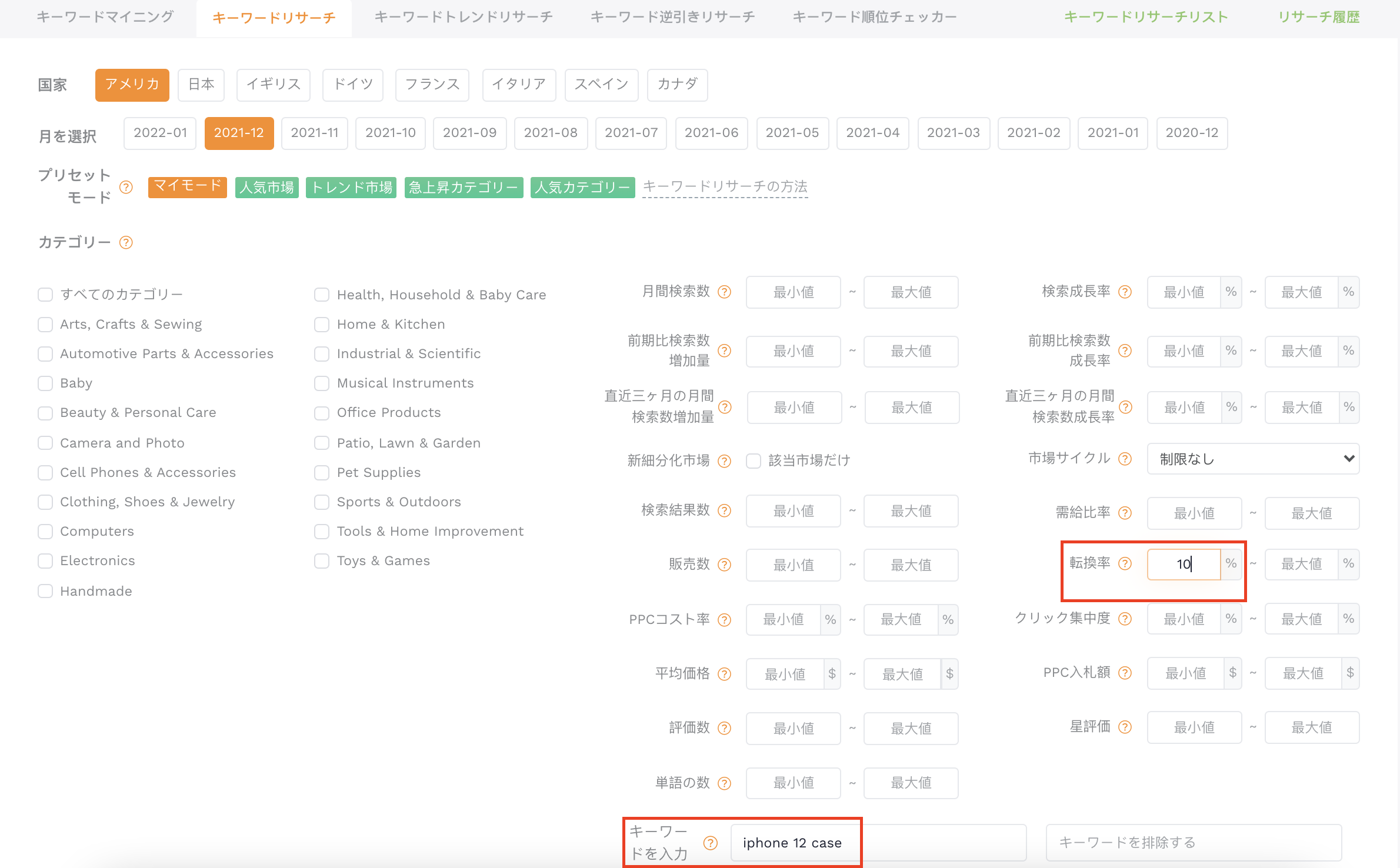
Task: Check the すべてのカテゴリー checkbox
Action: pyautogui.click(x=45, y=294)
